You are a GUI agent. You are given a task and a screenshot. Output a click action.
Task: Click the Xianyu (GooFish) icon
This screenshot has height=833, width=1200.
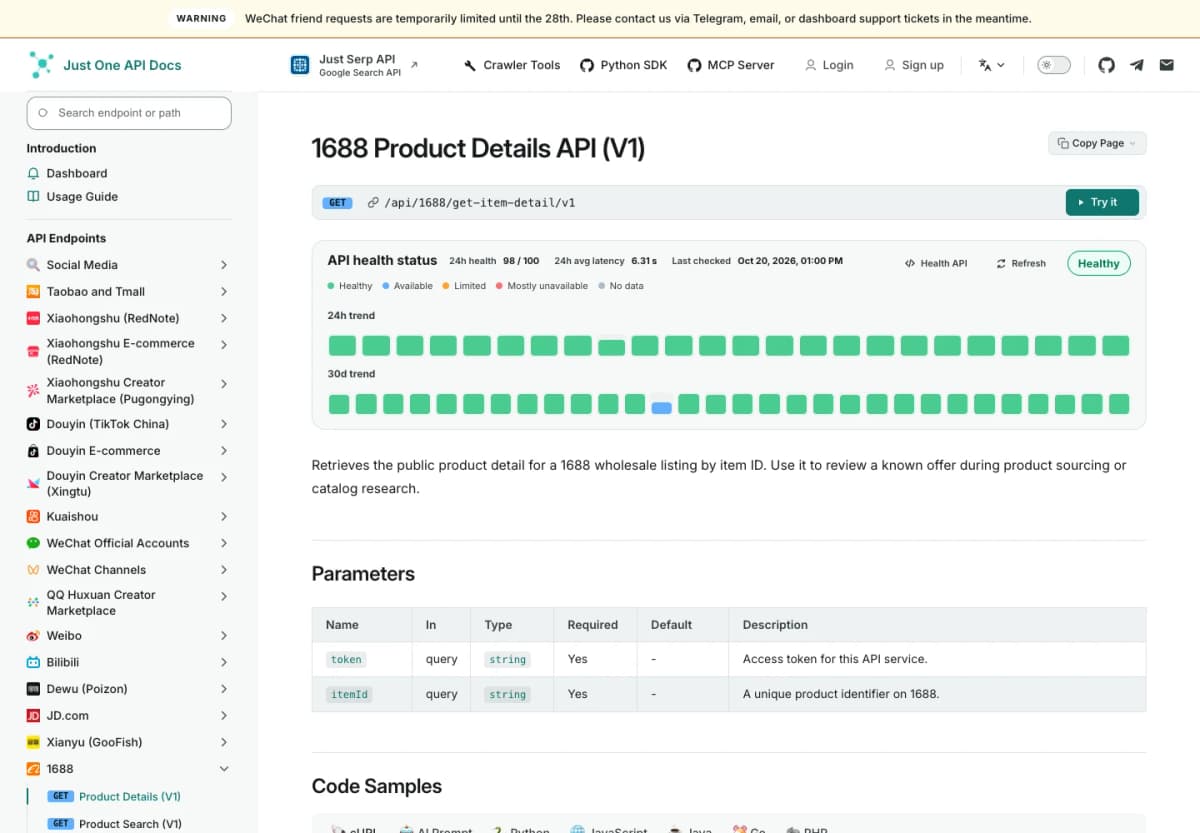[34, 742]
